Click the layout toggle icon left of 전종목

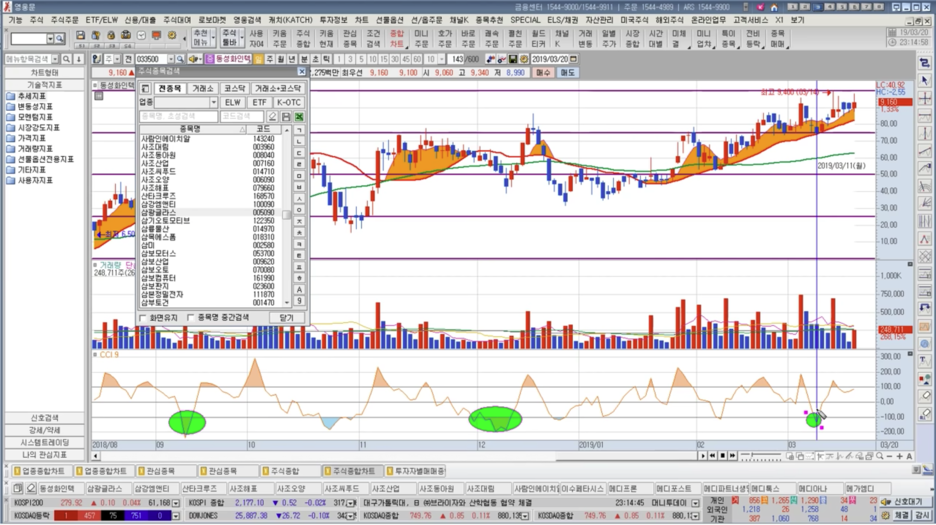point(145,88)
